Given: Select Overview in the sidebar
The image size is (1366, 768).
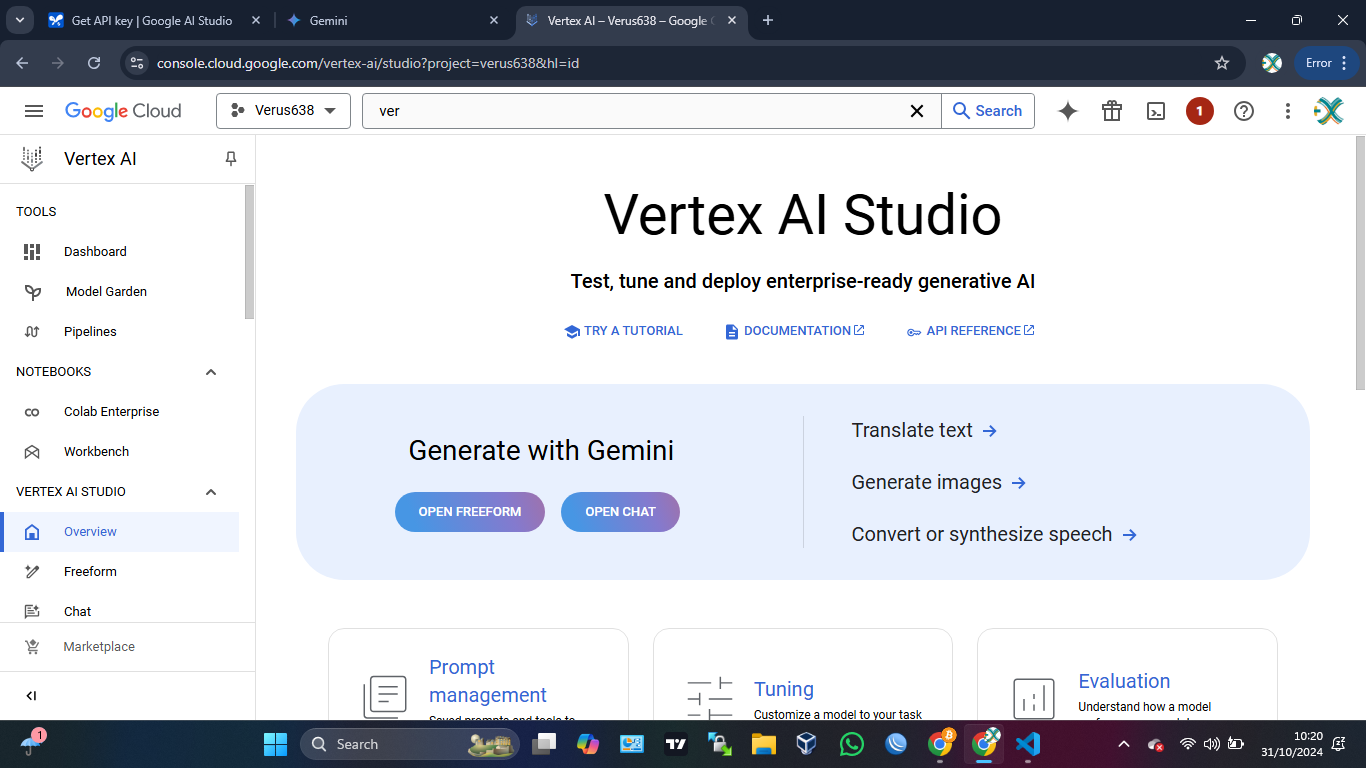Looking at the screenshot, I should coord(120,532).
